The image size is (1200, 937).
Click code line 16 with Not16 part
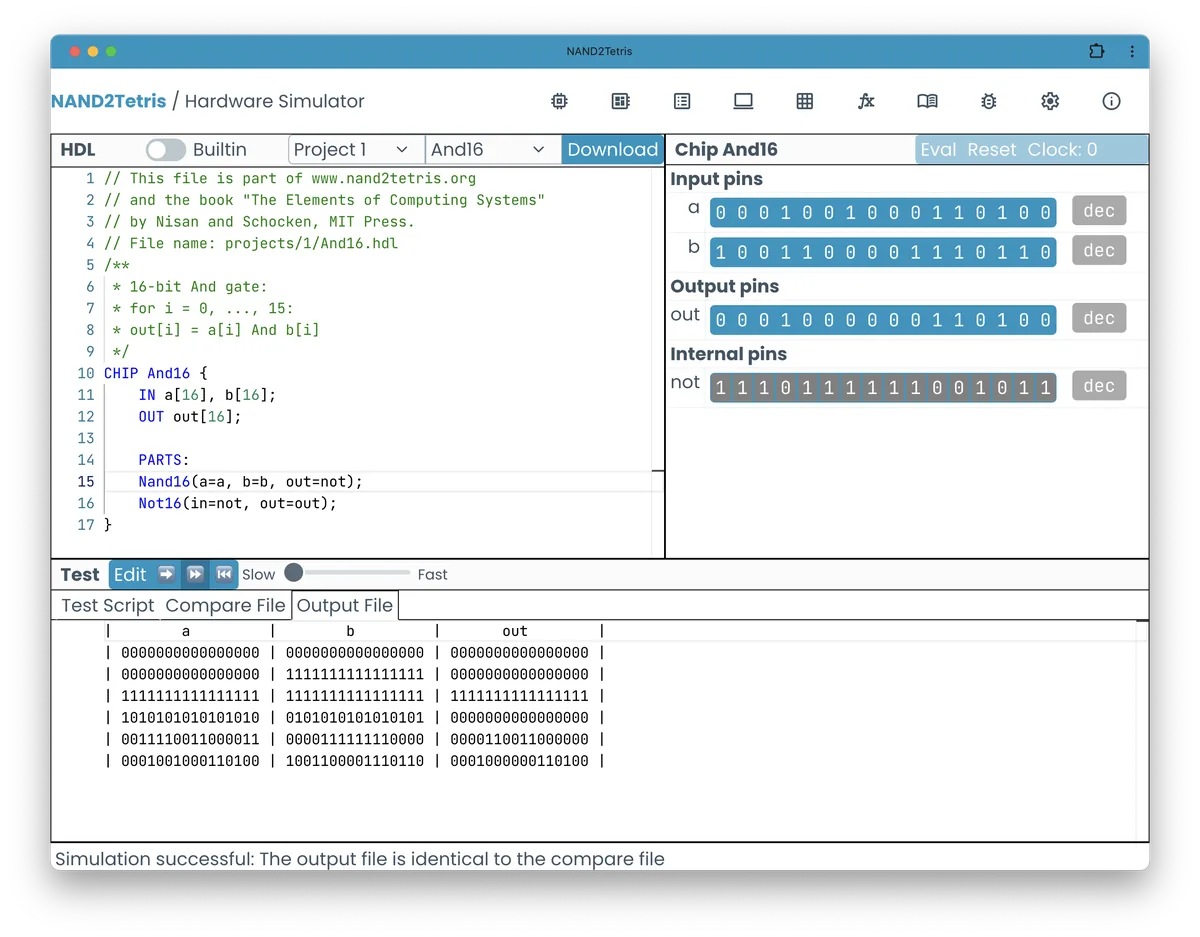[237, 504]
